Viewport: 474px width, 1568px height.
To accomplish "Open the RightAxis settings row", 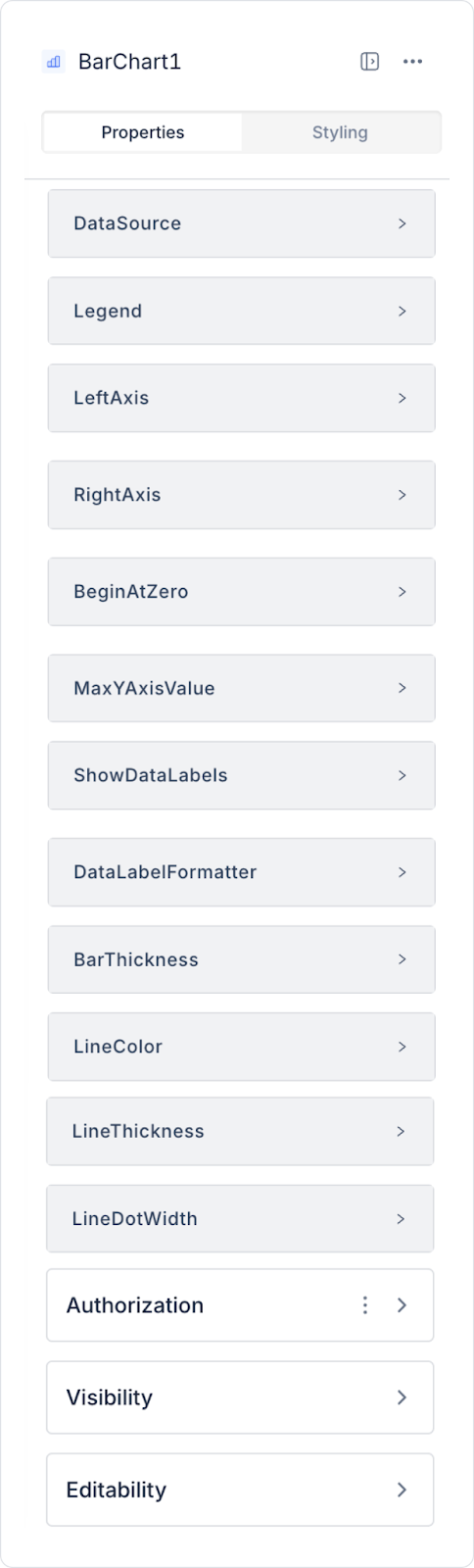I will point(241,495).
